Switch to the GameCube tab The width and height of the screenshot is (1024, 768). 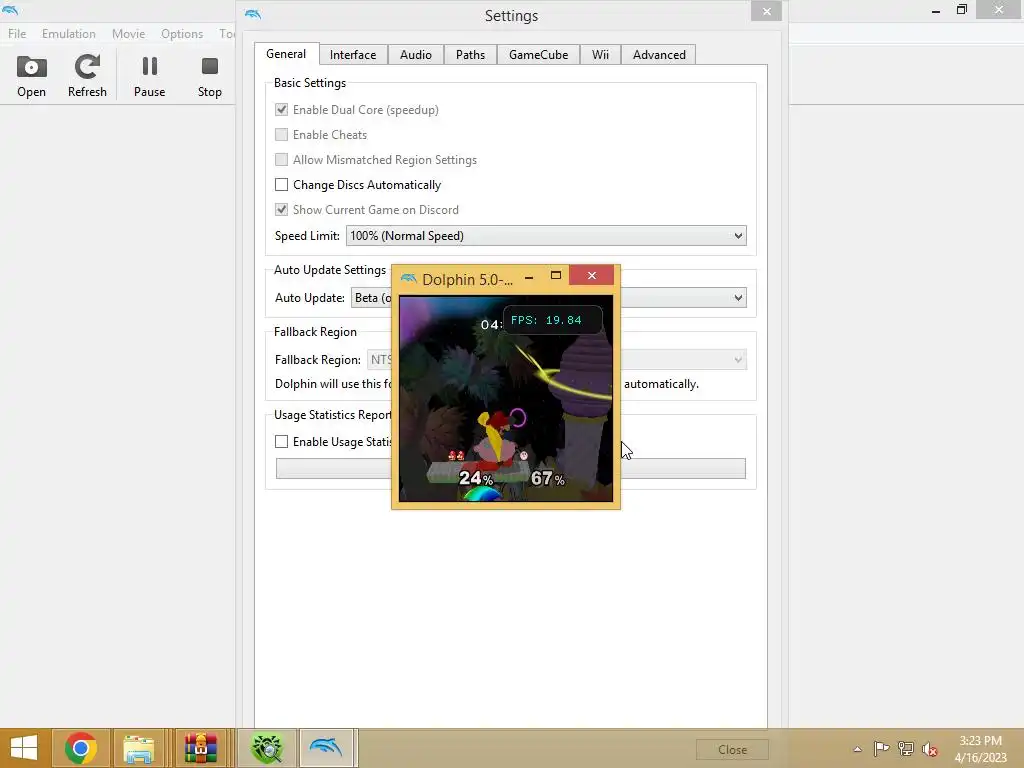[x=539, y=55]
